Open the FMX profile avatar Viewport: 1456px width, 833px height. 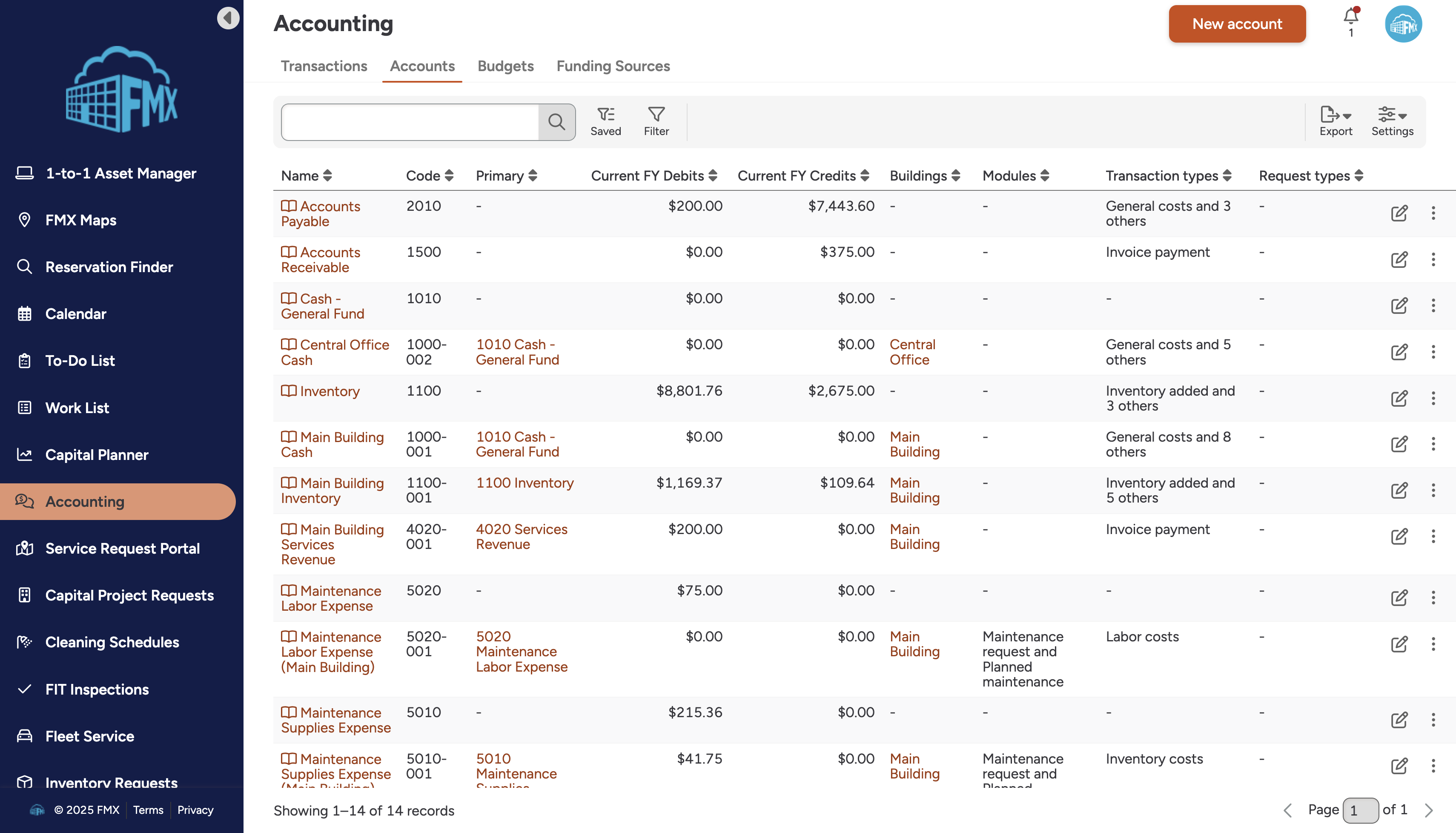pyautogui.click(x=1403, y=24)
